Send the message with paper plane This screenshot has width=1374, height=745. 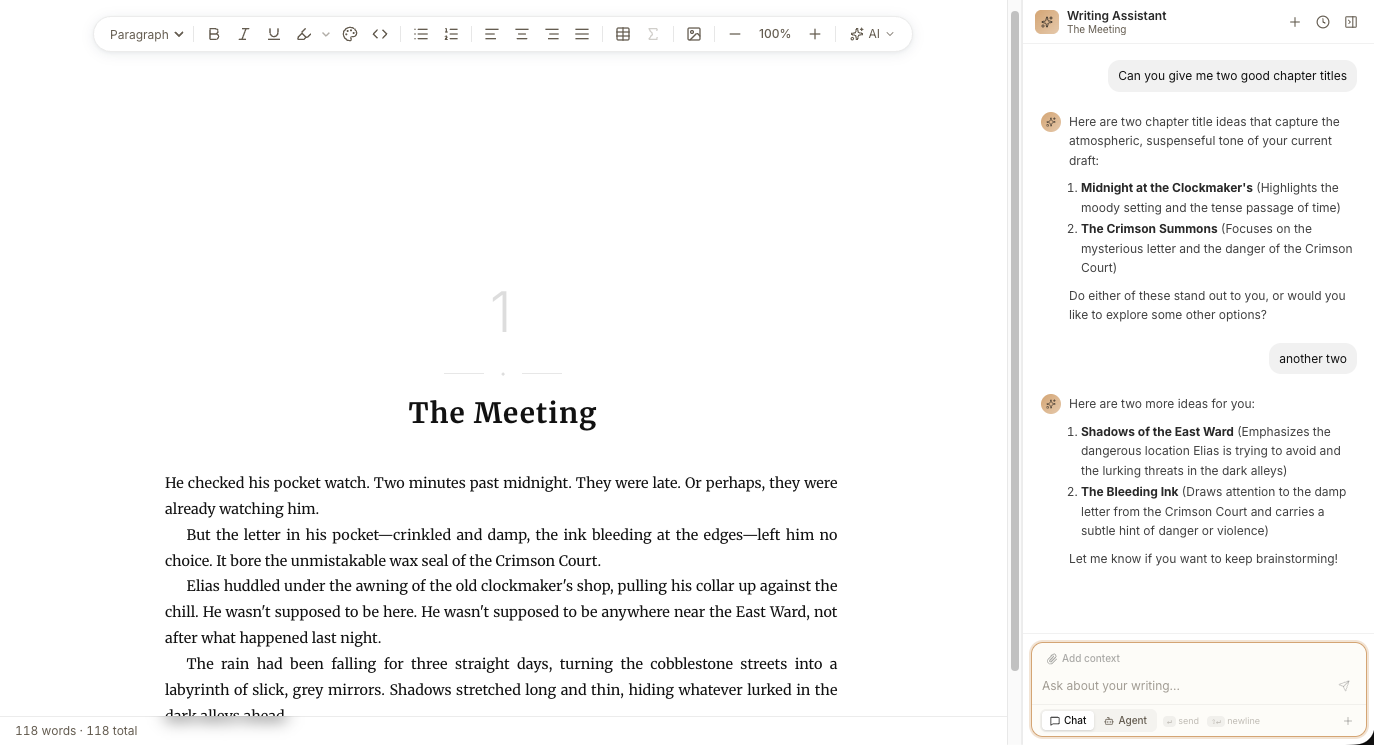point(1344,686)
